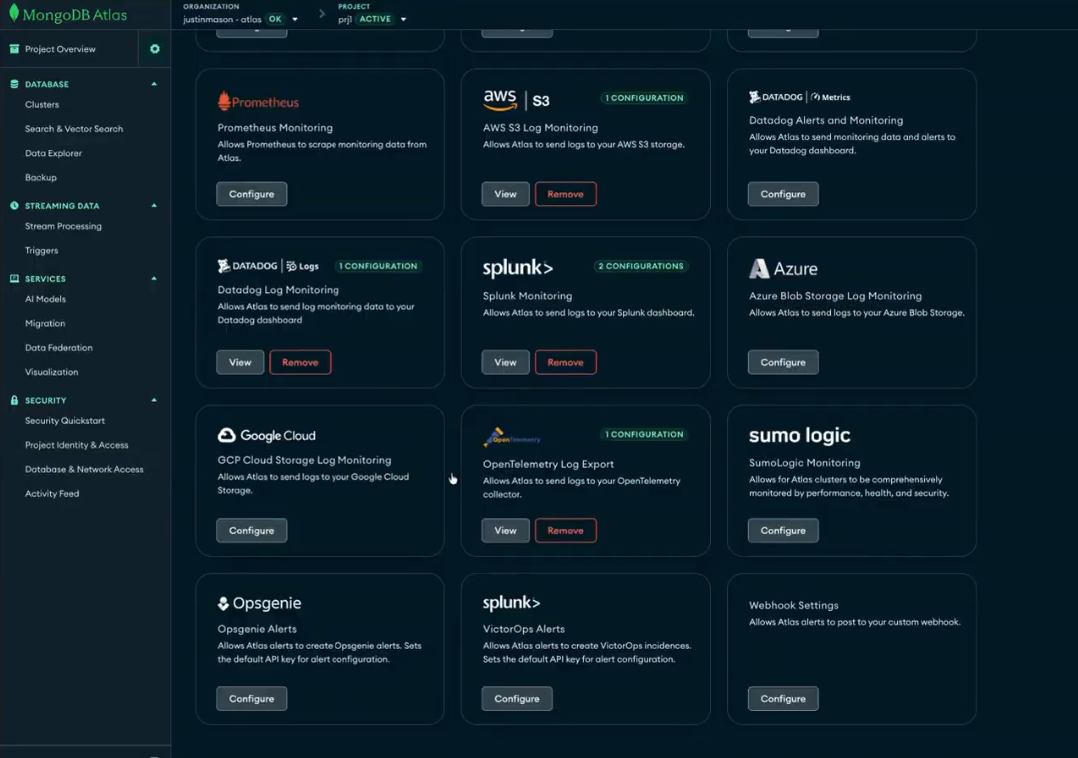View AWS S3 Log Monitoring configuration
The image size is (1078, 758).
[x=505, y=194]
